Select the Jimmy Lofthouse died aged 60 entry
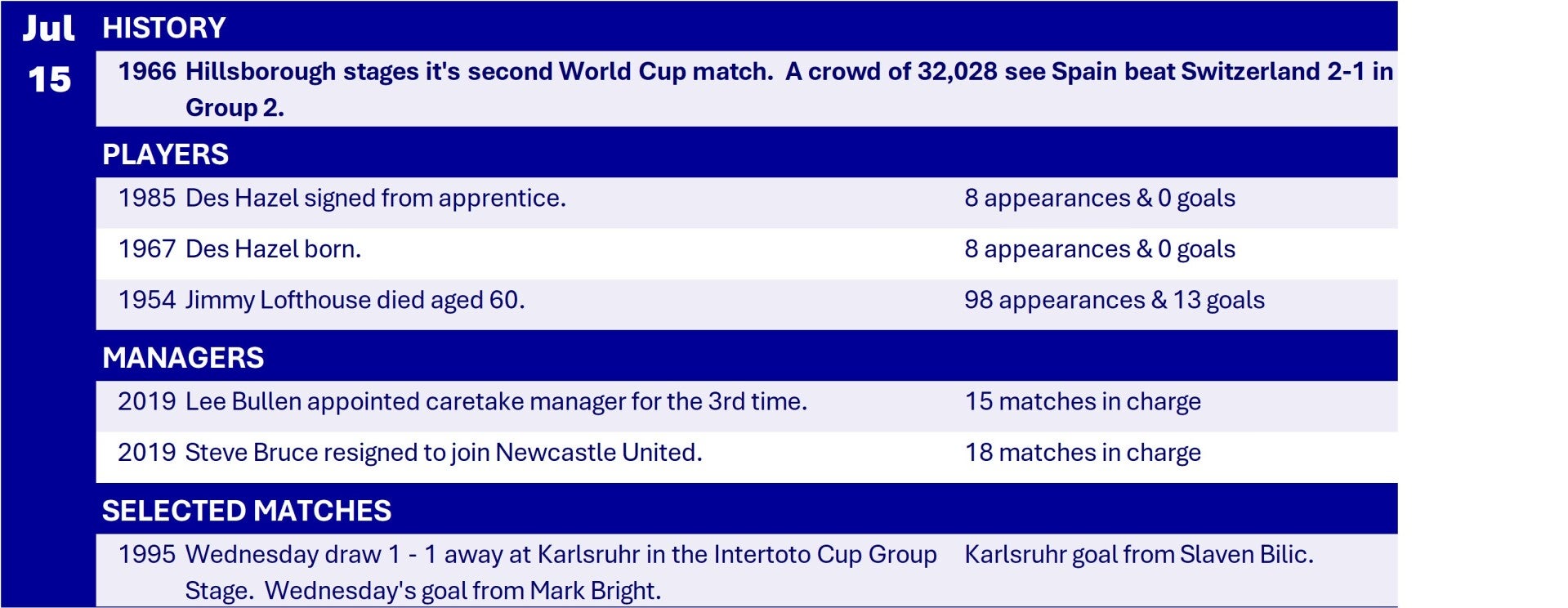Viewport: 1568px width, 608px height. 355,300
